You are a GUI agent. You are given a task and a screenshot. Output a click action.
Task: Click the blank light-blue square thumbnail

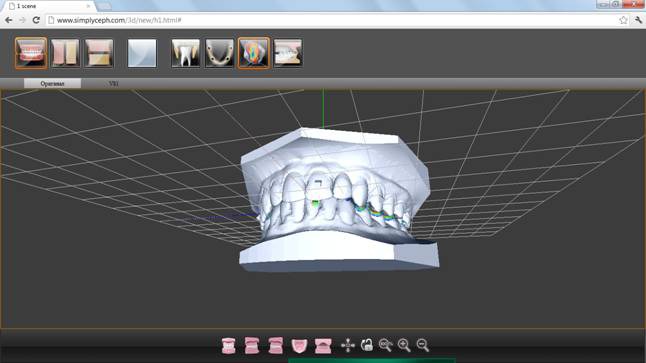tap(142, 53)
